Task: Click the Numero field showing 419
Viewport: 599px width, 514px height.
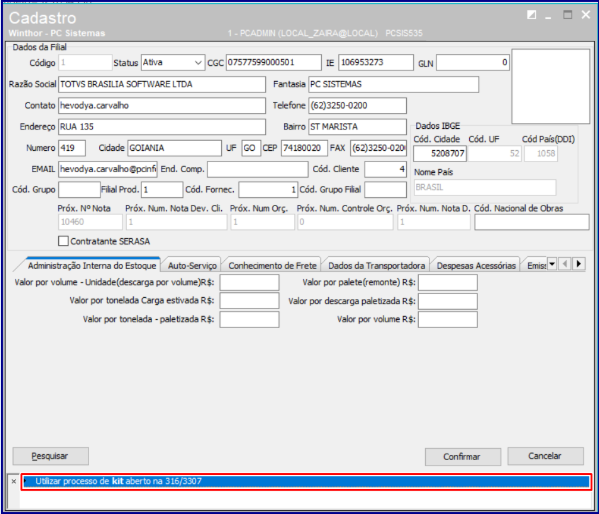Action: (72, 148)
